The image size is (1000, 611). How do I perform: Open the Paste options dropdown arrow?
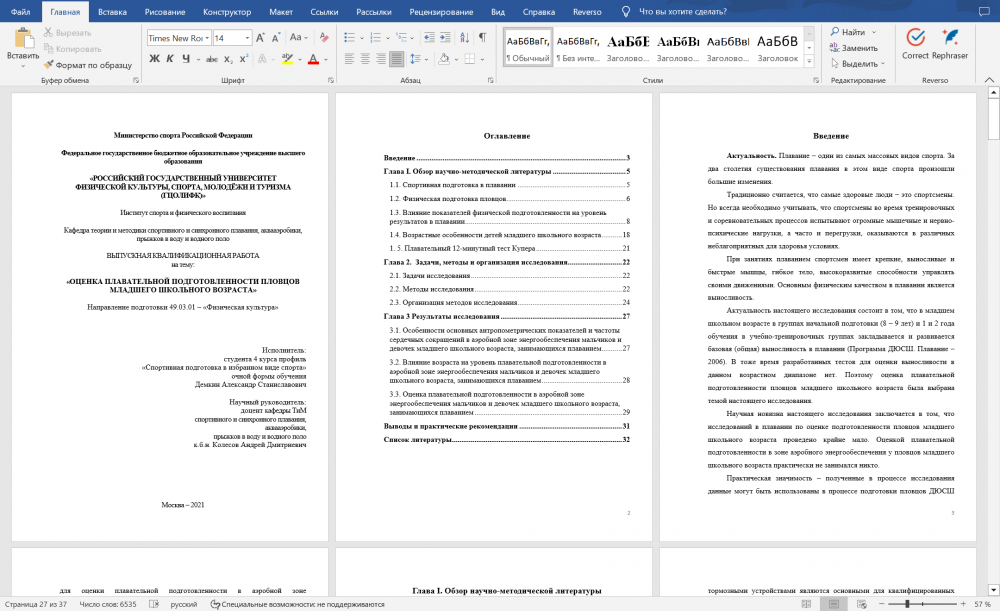pos(23,66)
